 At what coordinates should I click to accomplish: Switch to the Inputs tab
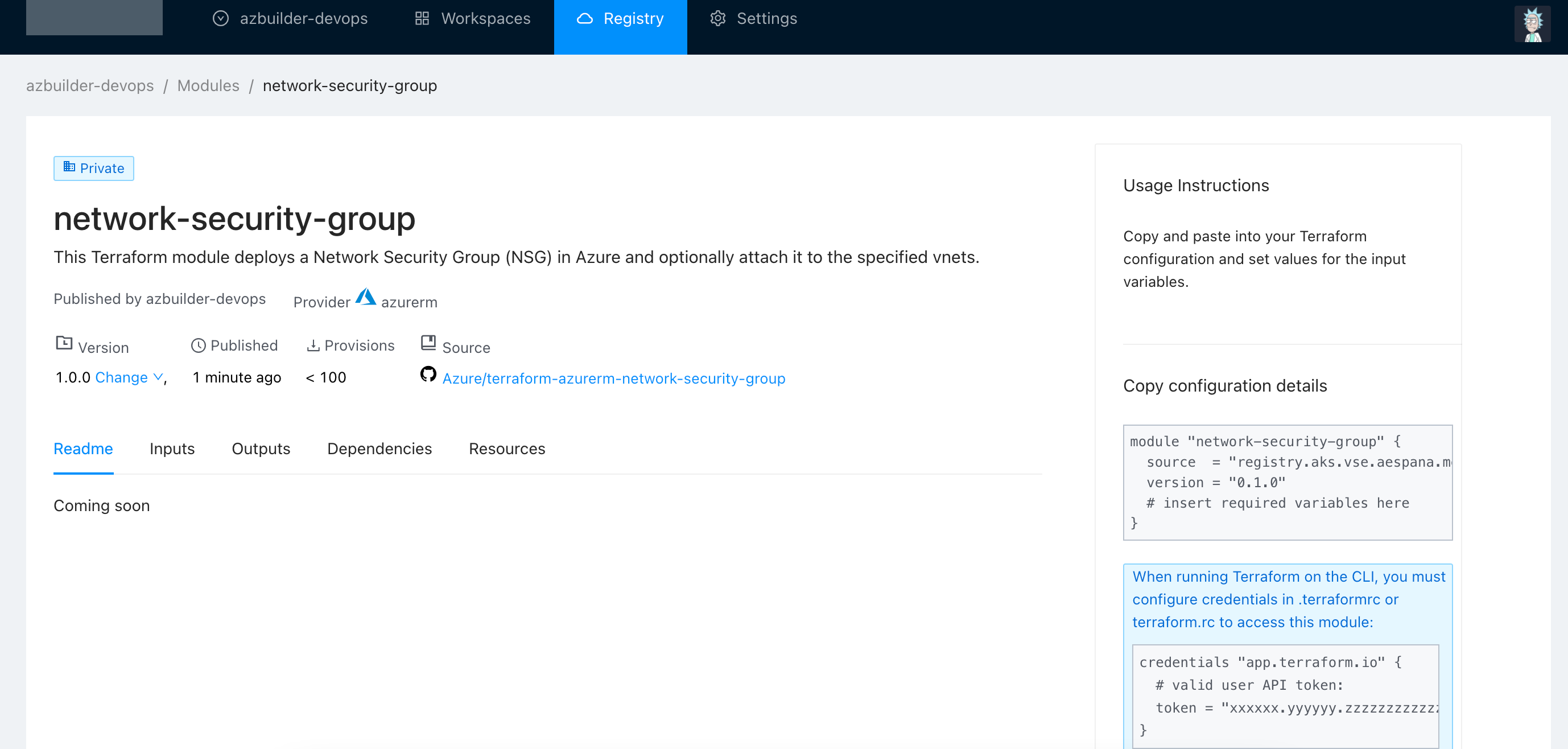(172, 449)
